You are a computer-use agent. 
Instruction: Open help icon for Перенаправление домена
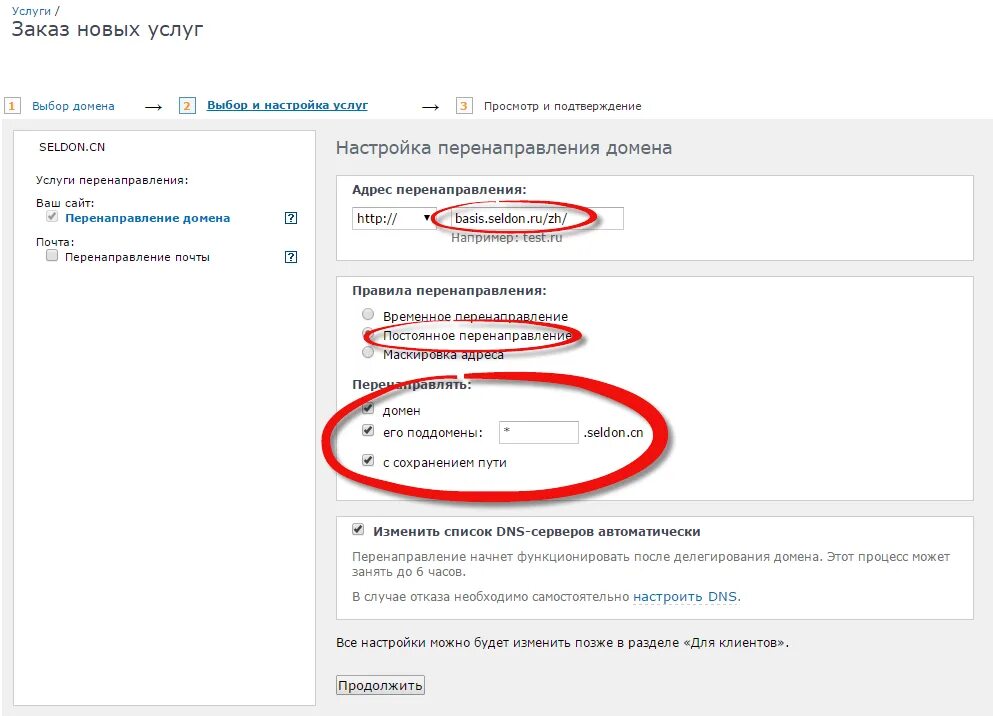pos(291,218)
